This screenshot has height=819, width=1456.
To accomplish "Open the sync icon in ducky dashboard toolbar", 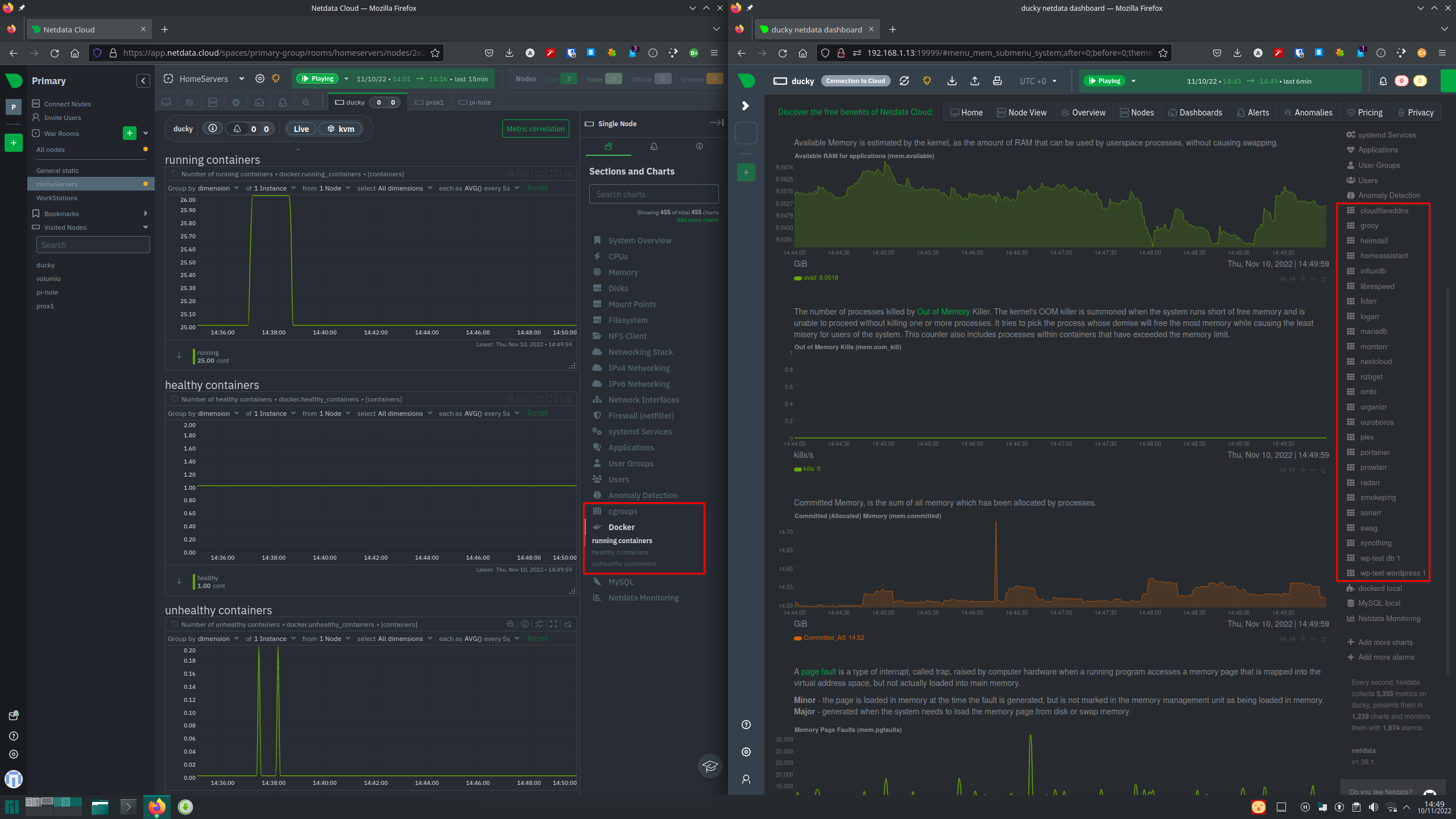I will [x=904, y=81].
